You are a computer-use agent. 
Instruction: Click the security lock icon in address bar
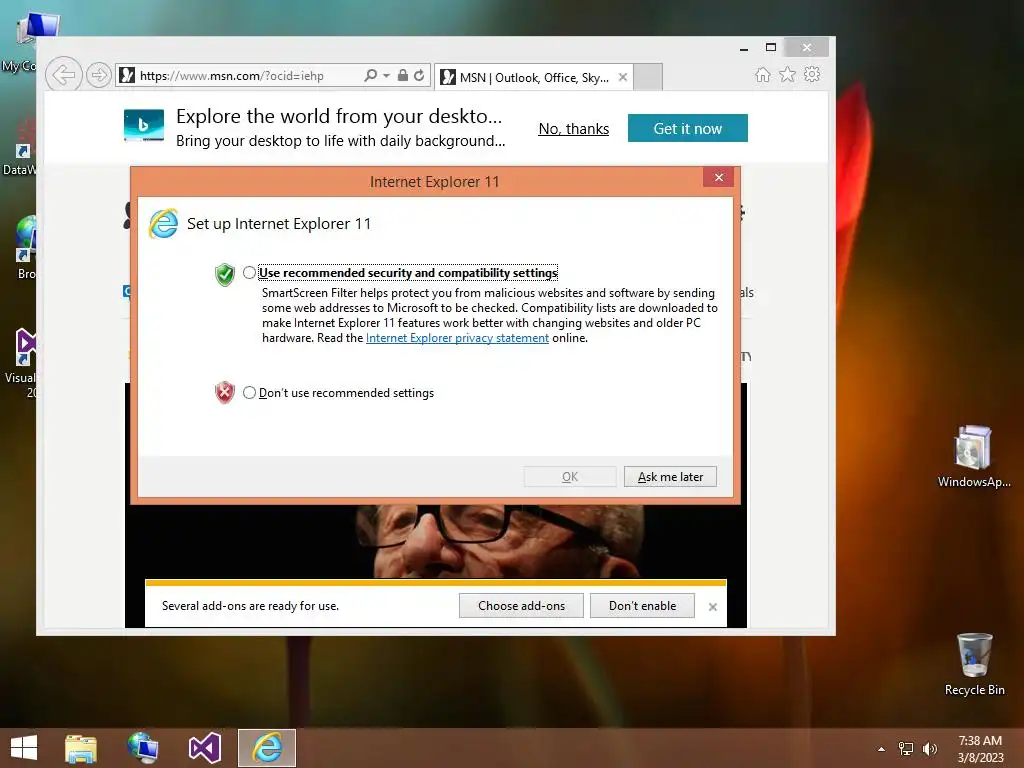(403, 76)
